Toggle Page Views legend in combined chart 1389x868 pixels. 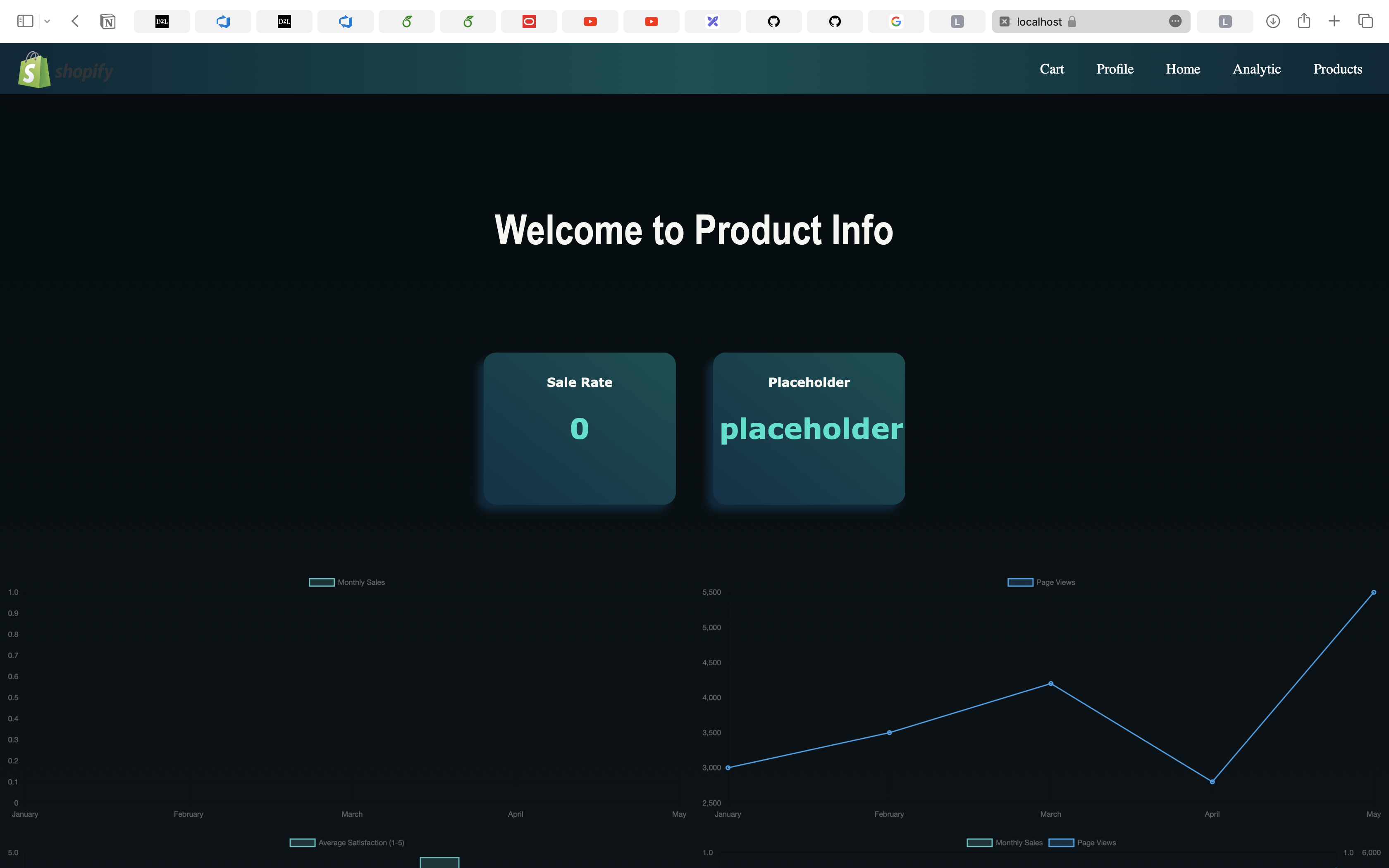[1083, 843]
